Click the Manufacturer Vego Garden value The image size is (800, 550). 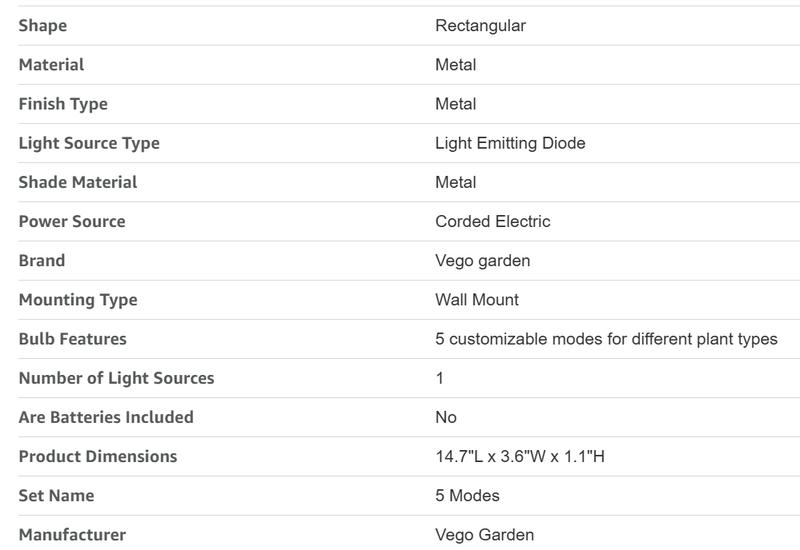point(484,535)
